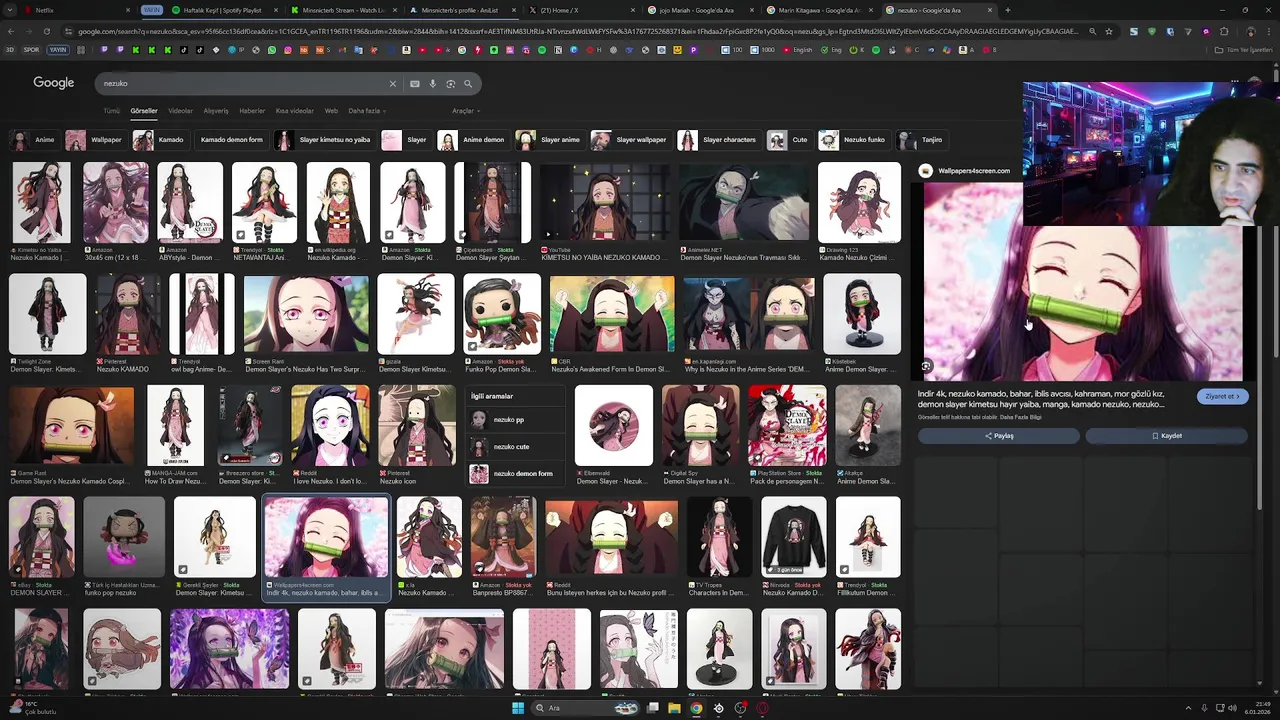Click the Windows taskbar search box Ara

[x=583, y=708]
